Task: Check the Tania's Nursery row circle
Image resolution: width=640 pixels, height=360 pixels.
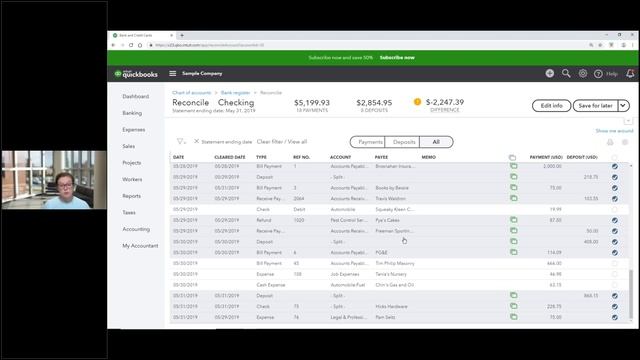Action: [615, 274]
